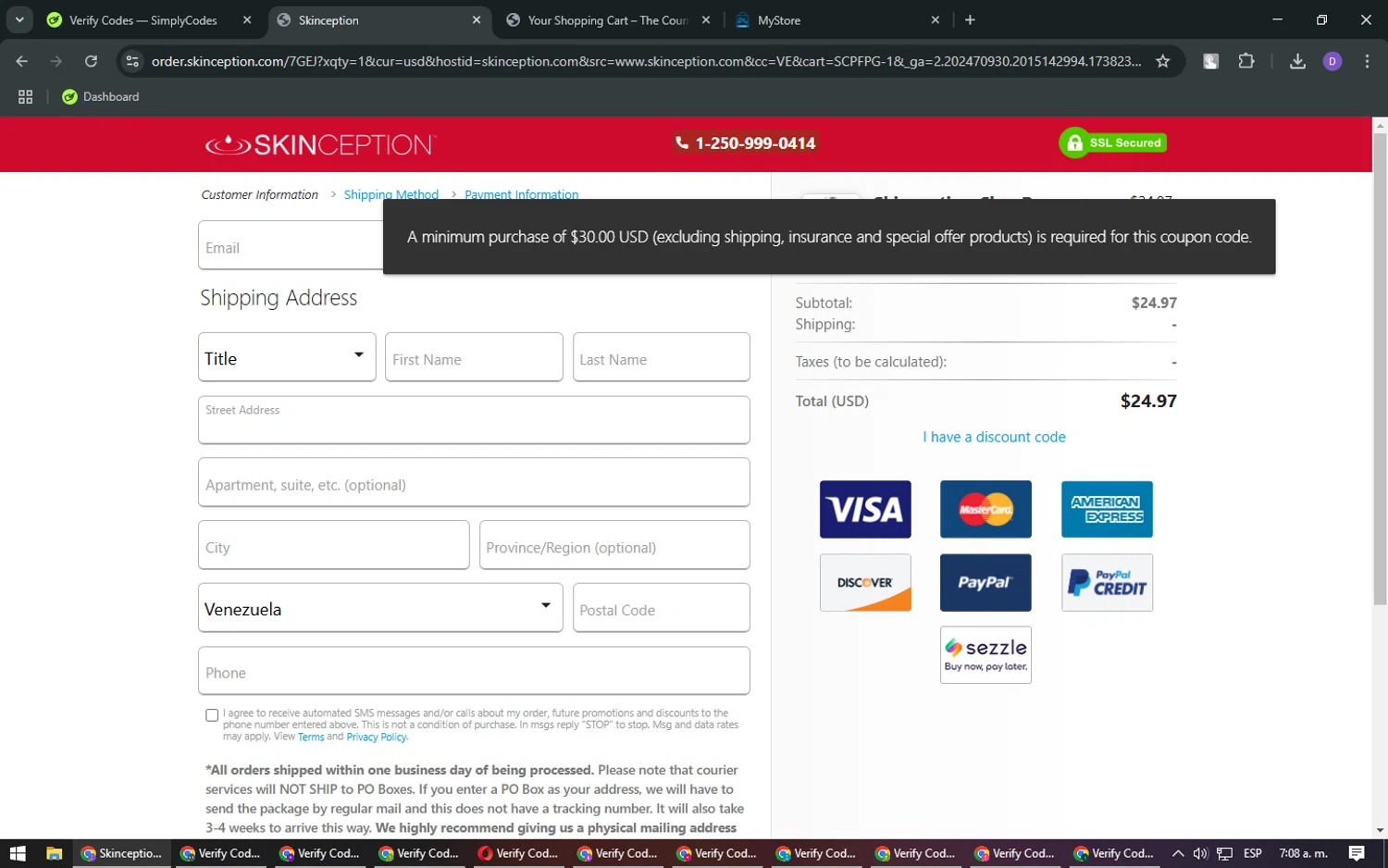
Task: Reload the Skinception checkout page
Action: (91, 61)
